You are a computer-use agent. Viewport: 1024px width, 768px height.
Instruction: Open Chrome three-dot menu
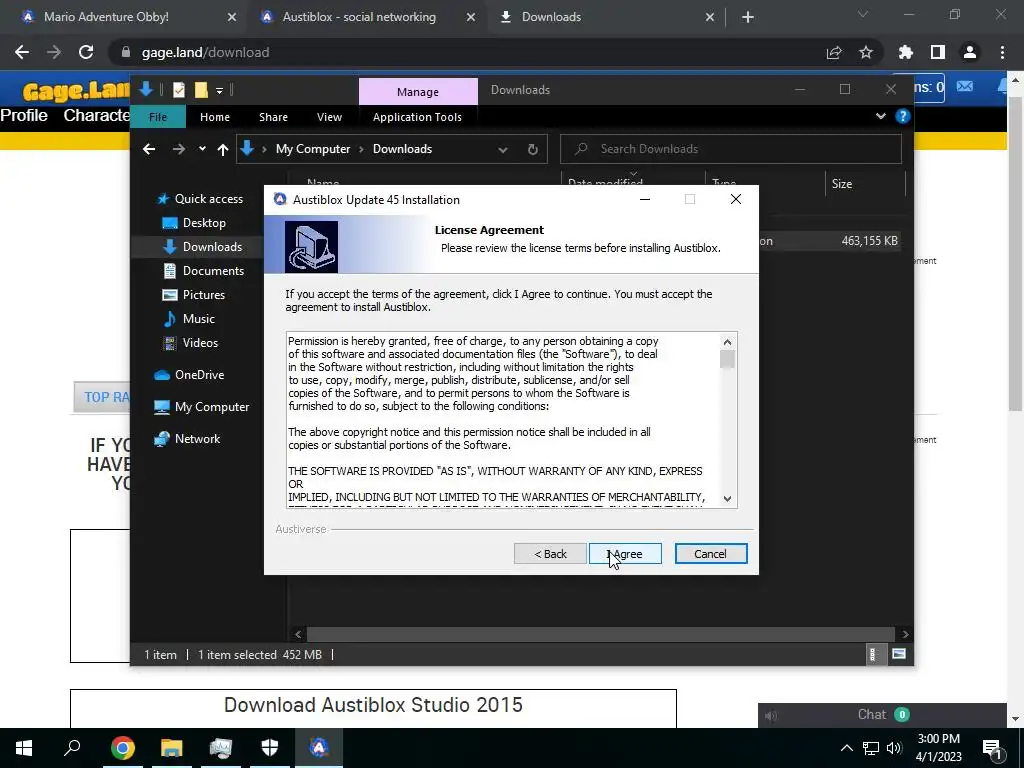[1002, 52]
